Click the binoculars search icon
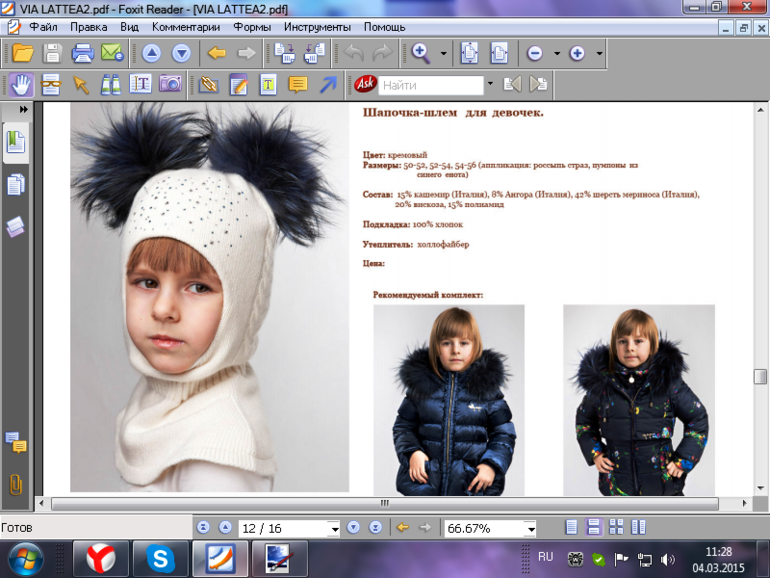This screenshot has height=578, width=770. pos(110,85)
